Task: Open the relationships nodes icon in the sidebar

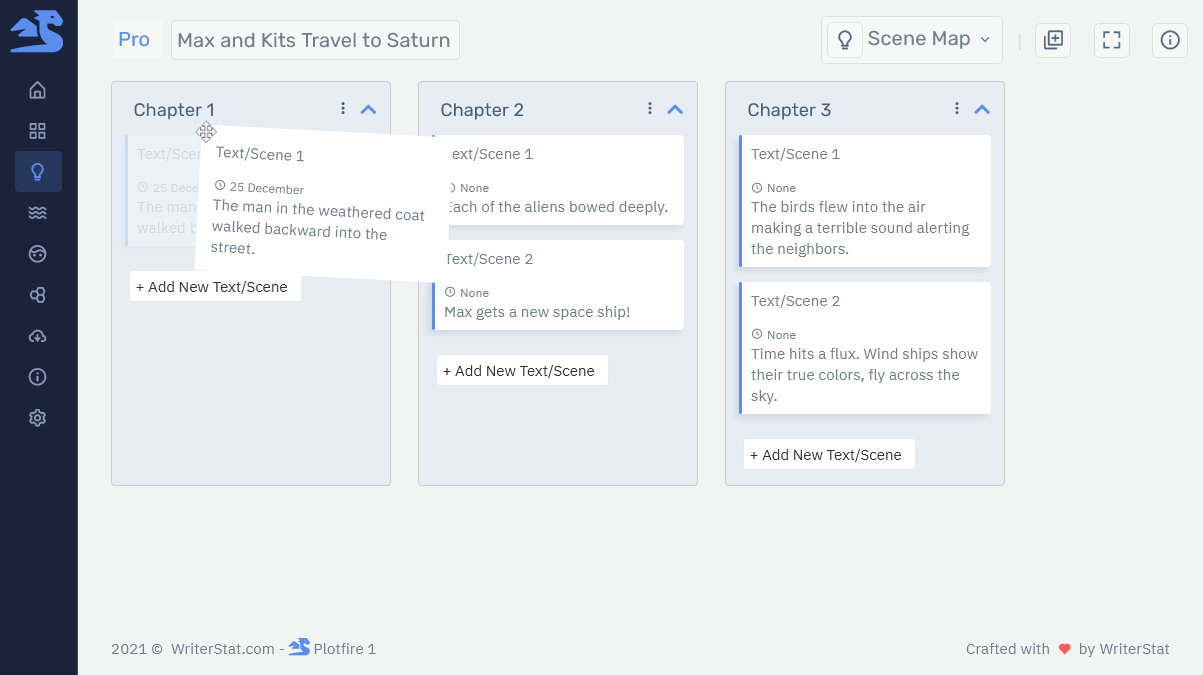Action: tap(38, 294)
